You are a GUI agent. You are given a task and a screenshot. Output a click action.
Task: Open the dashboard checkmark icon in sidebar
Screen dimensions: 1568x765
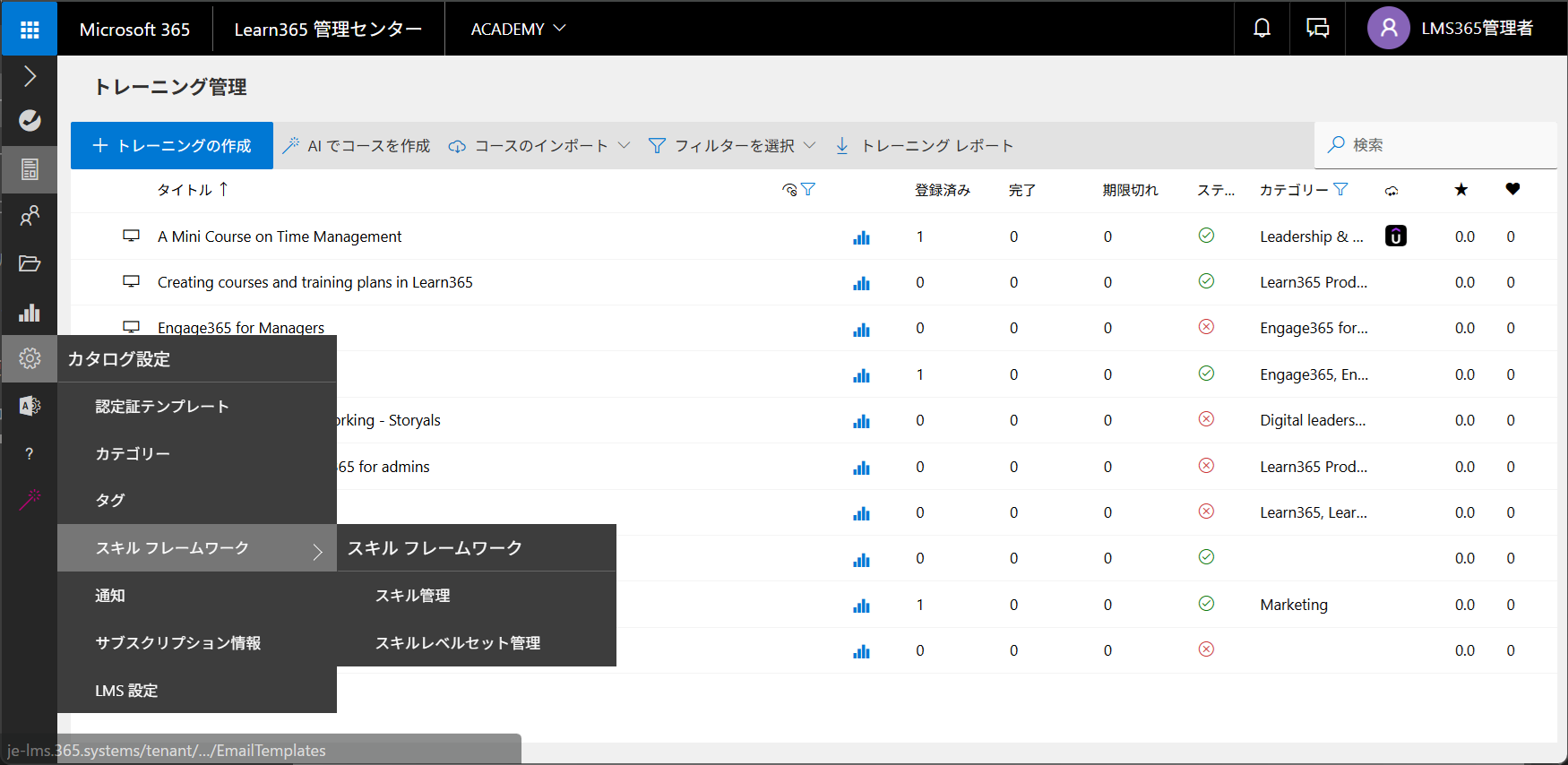tap(30, 120)
